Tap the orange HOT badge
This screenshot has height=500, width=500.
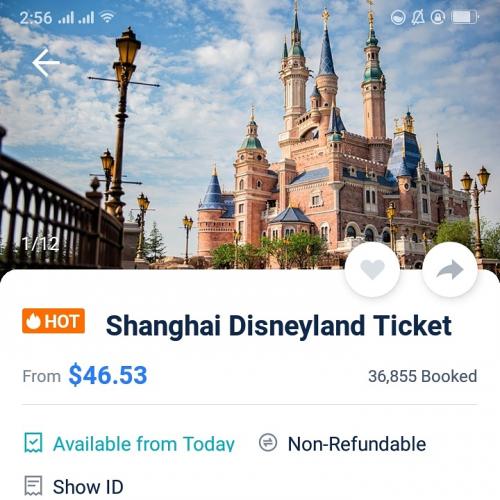click(53, 321)
